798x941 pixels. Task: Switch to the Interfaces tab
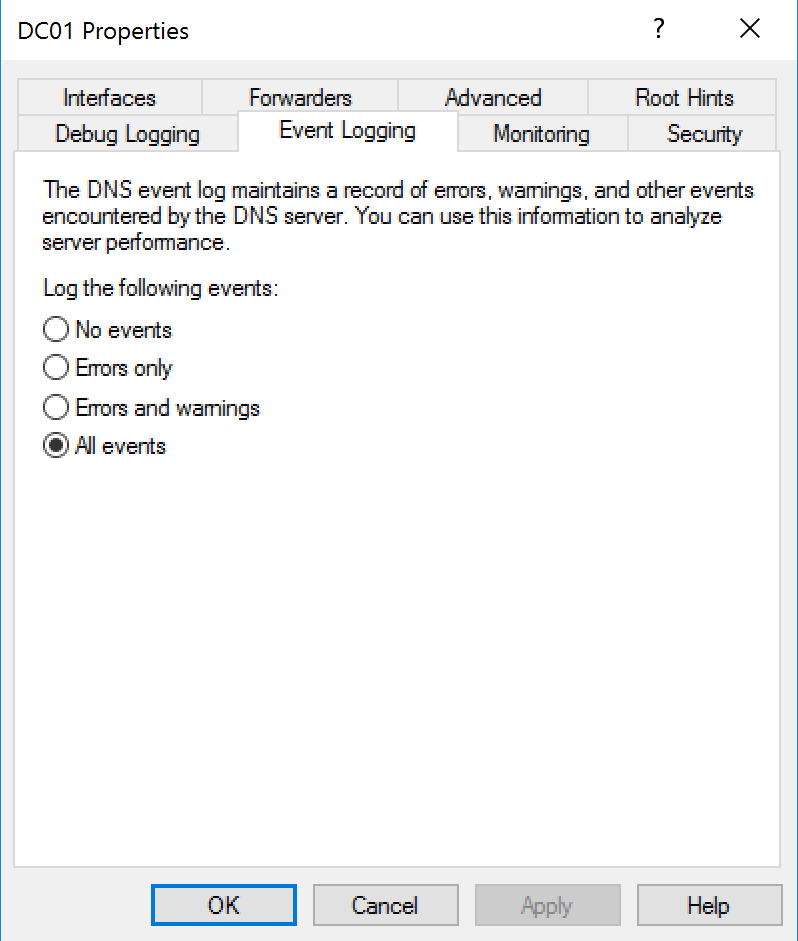coord(110,98)
